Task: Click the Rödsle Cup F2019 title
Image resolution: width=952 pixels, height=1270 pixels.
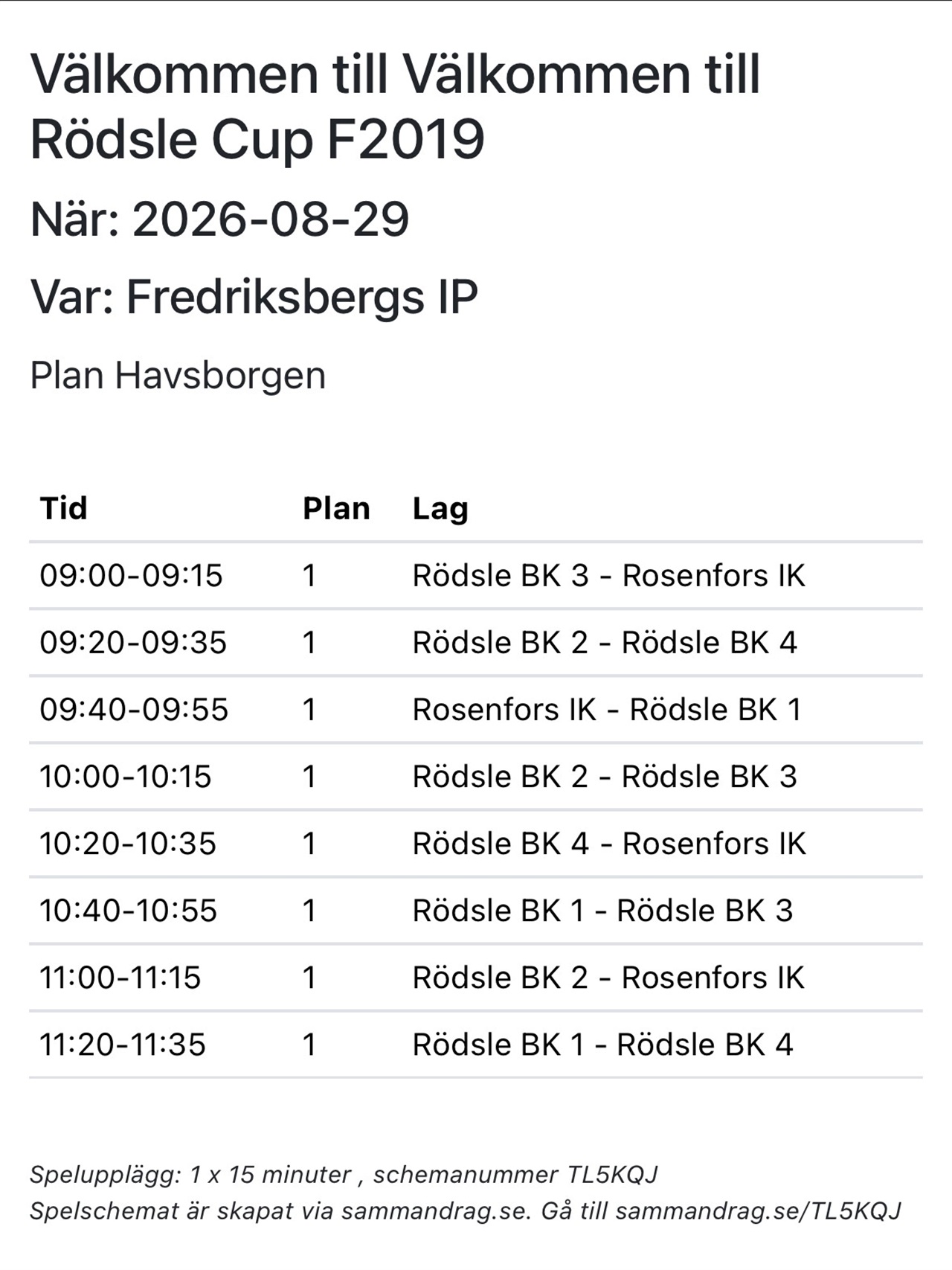Action: tap(257, 139)
